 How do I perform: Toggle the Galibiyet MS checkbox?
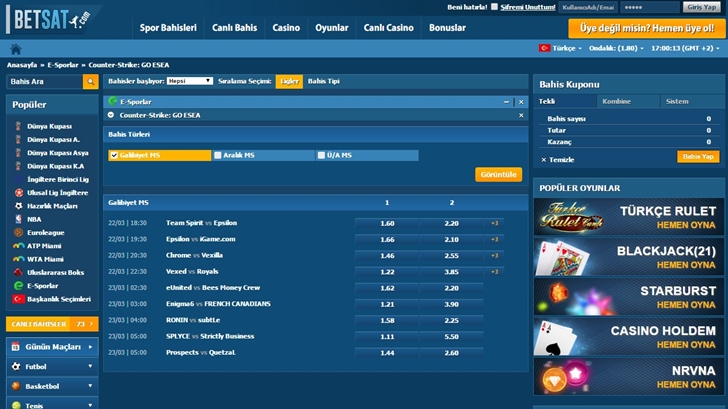point(114,155)
